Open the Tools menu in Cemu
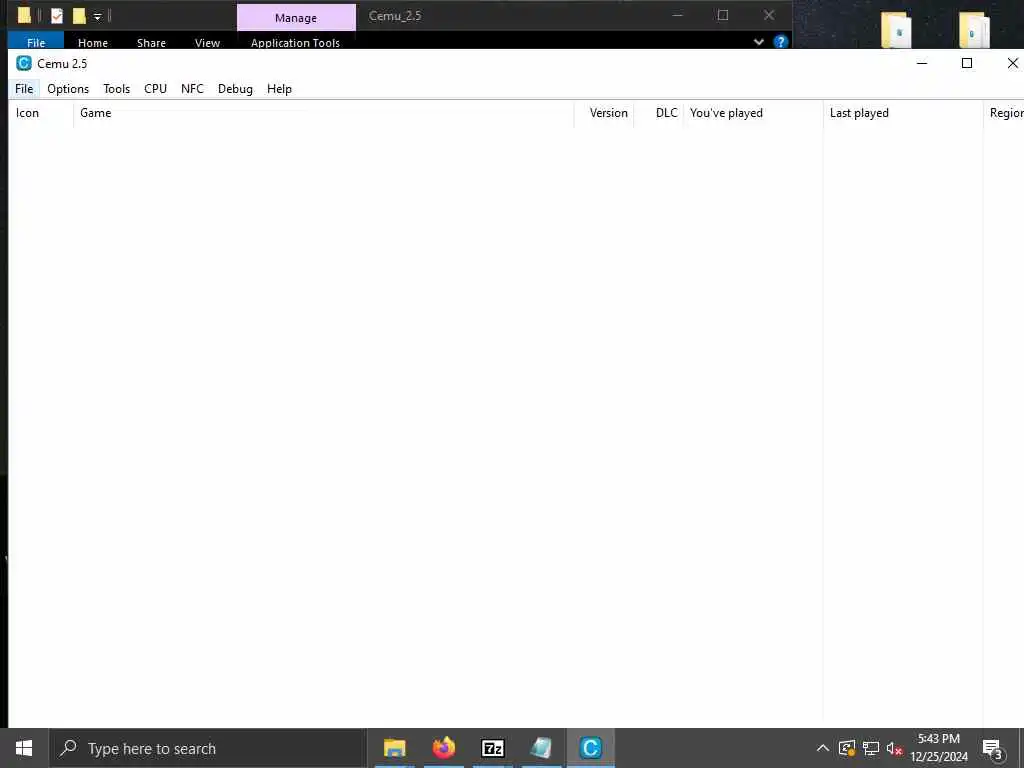This screenshot has width=1024, height=768. [x=116, y=89]
